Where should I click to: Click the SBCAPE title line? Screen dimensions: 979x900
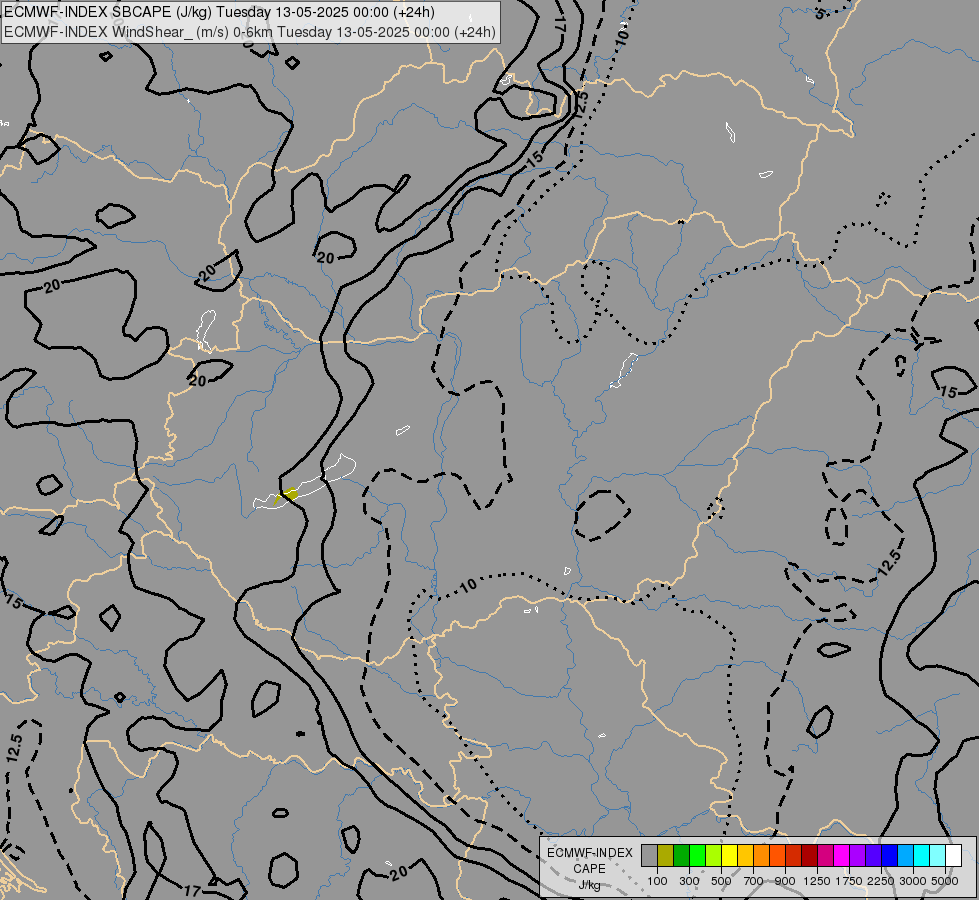[219, 12]
